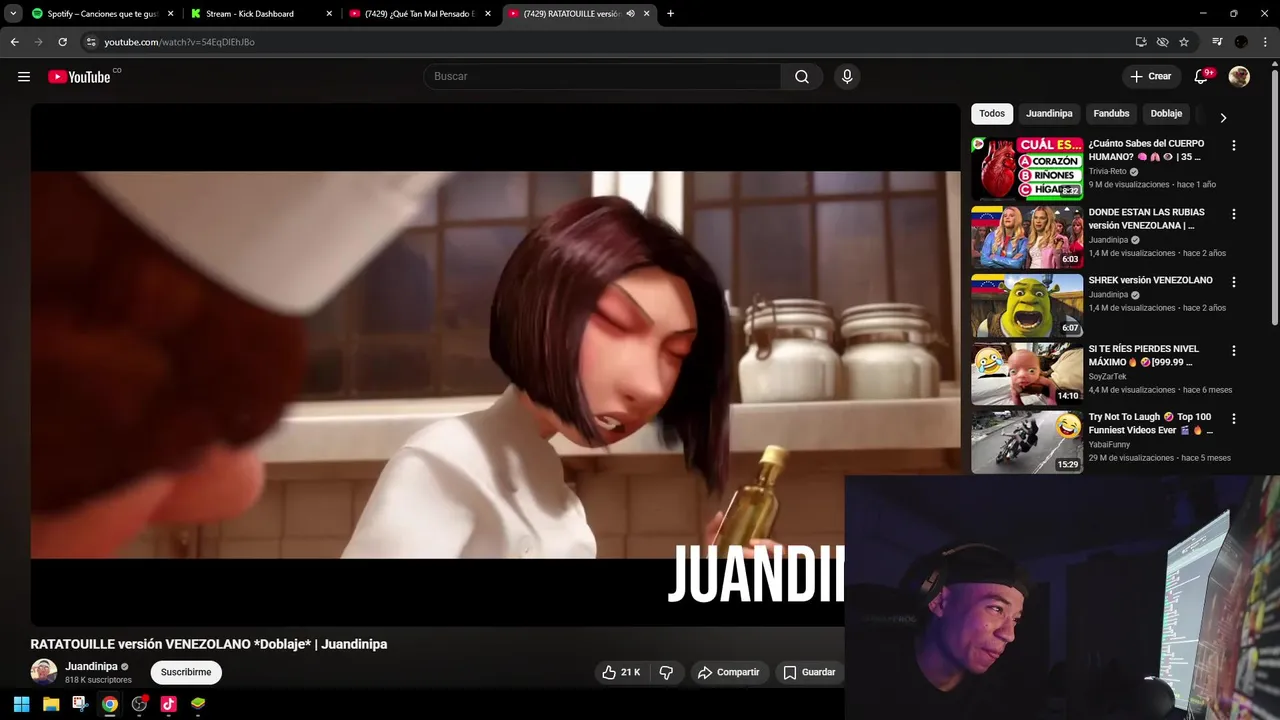Open the third-party cookies eye icon
Viewport: 1280px width, 720px height.
pyautogui.click(x=1162, y=42)
